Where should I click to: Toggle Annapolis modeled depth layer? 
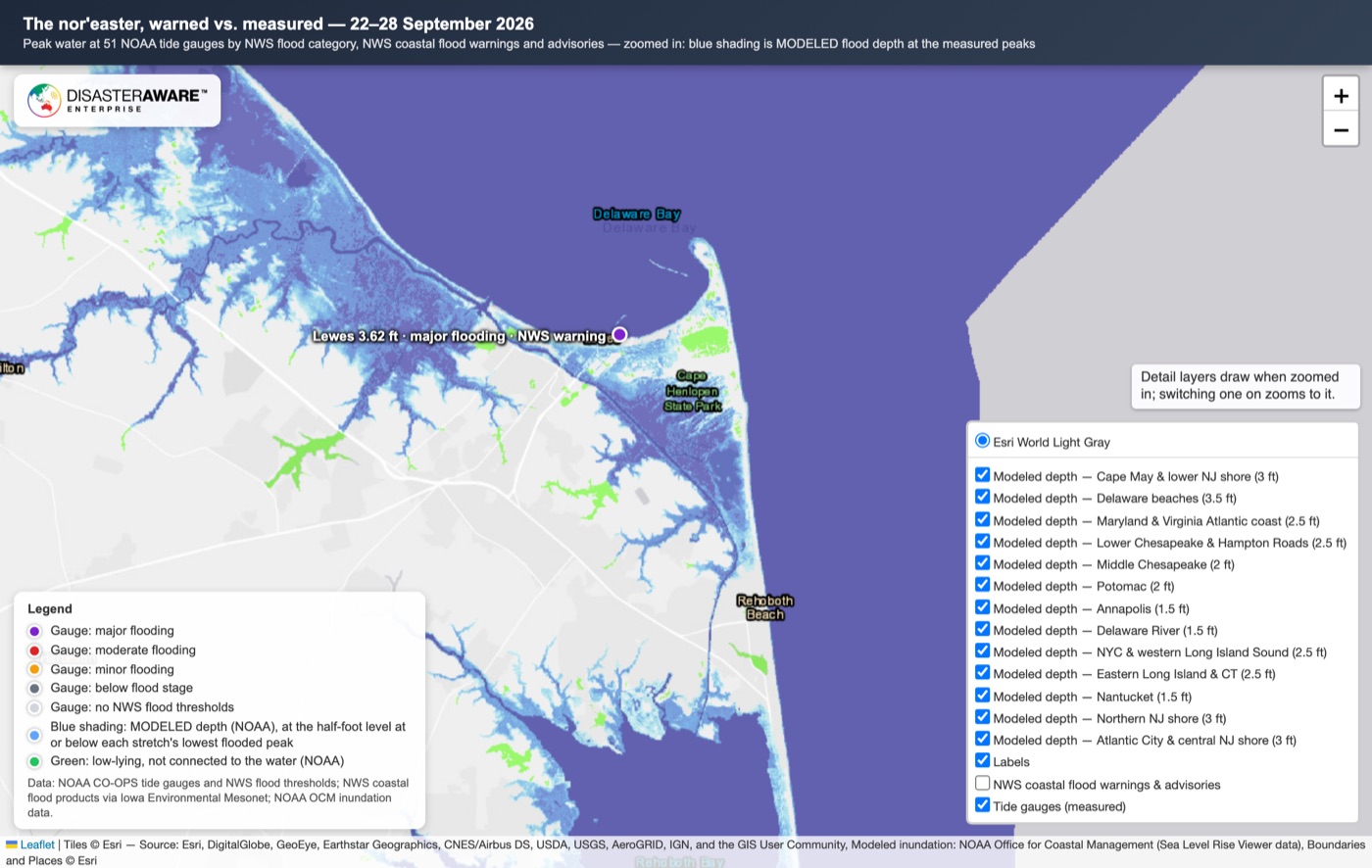pos(983,607)
